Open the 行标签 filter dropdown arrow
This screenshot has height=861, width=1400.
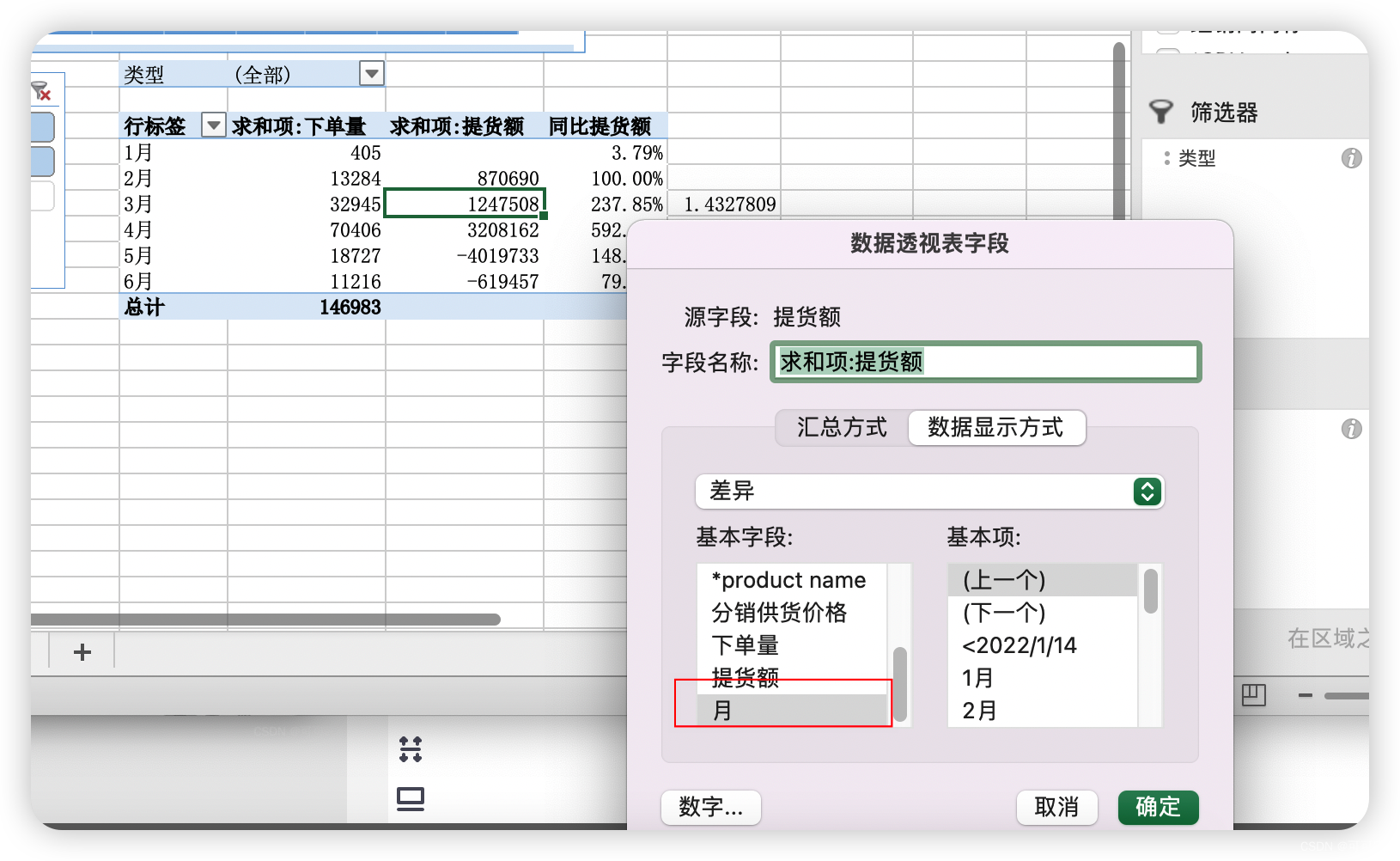point(212,125)
